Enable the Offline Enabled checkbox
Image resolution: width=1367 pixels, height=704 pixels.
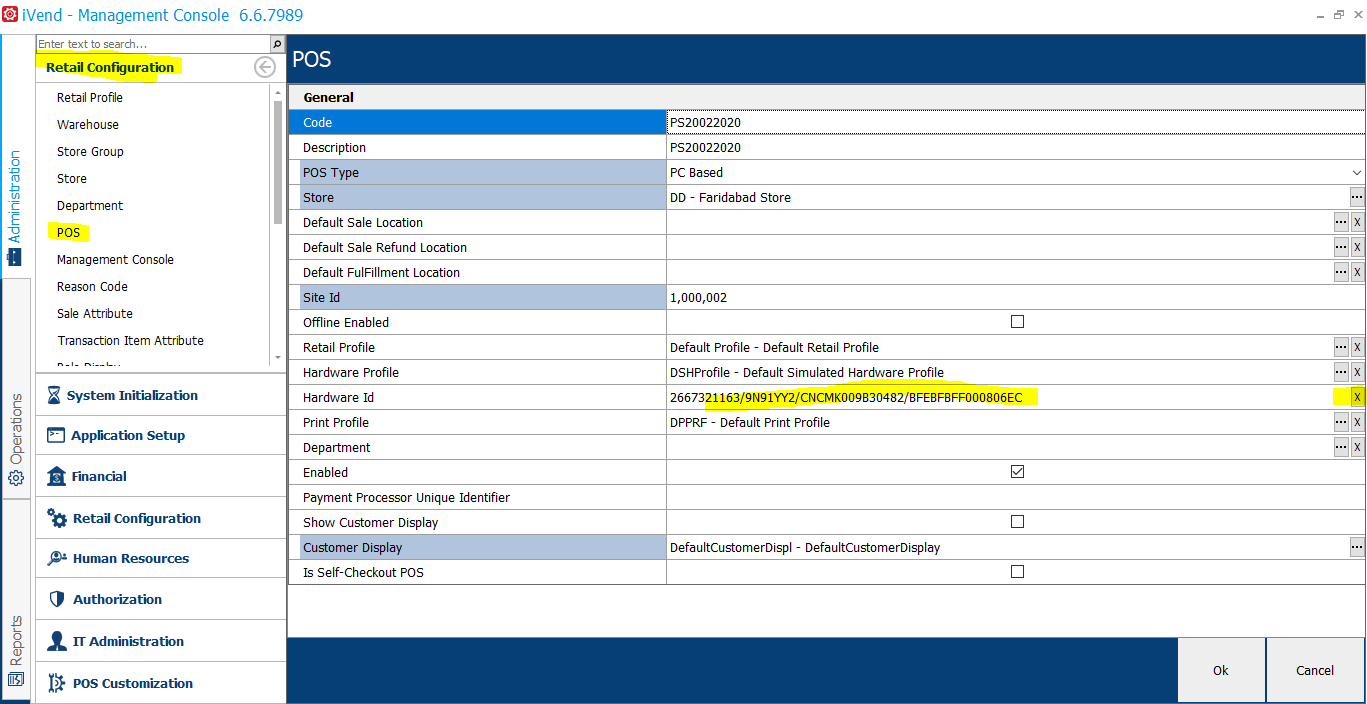click(1017, 322)
